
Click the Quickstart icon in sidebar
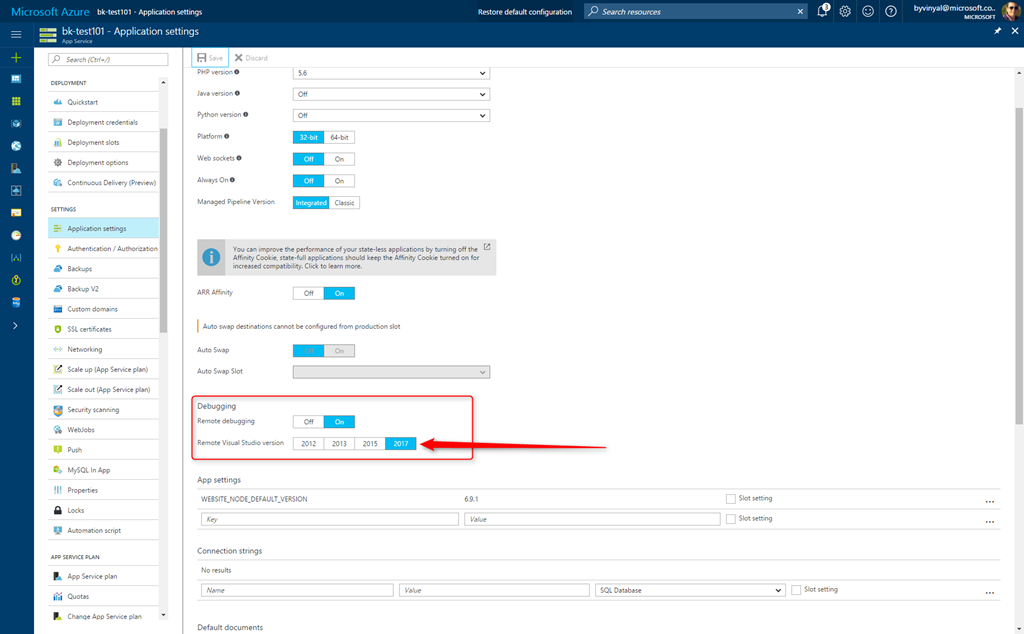tap(57, 102)
